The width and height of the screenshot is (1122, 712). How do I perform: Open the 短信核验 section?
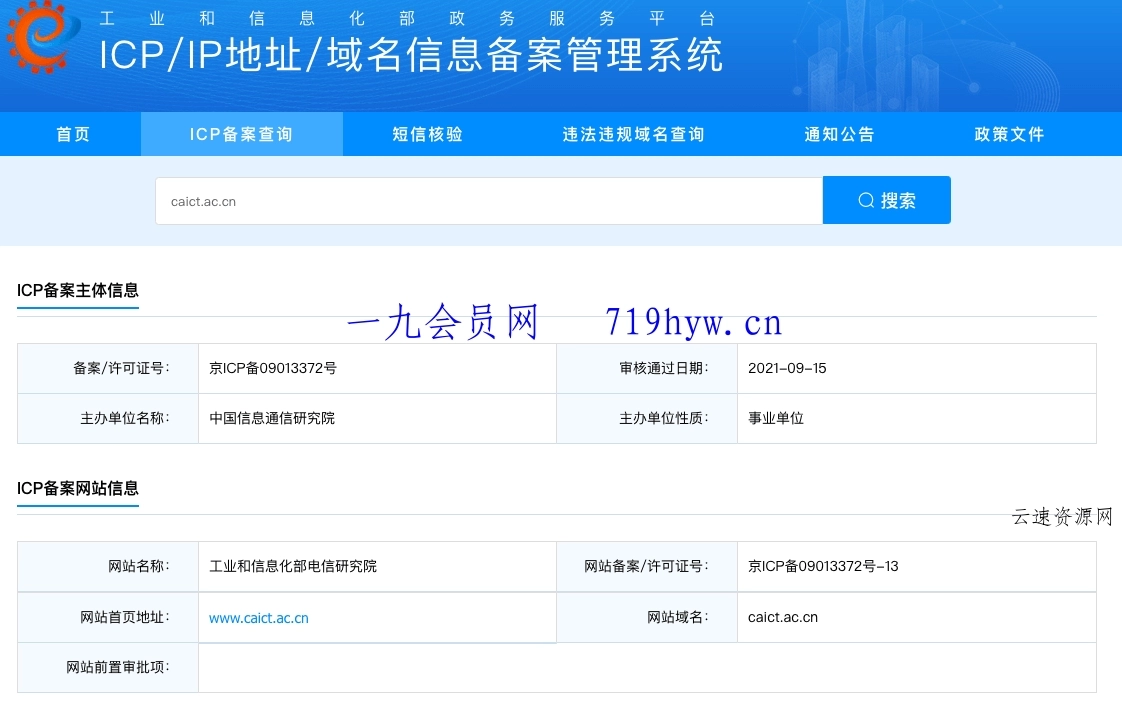pos(427,133)
